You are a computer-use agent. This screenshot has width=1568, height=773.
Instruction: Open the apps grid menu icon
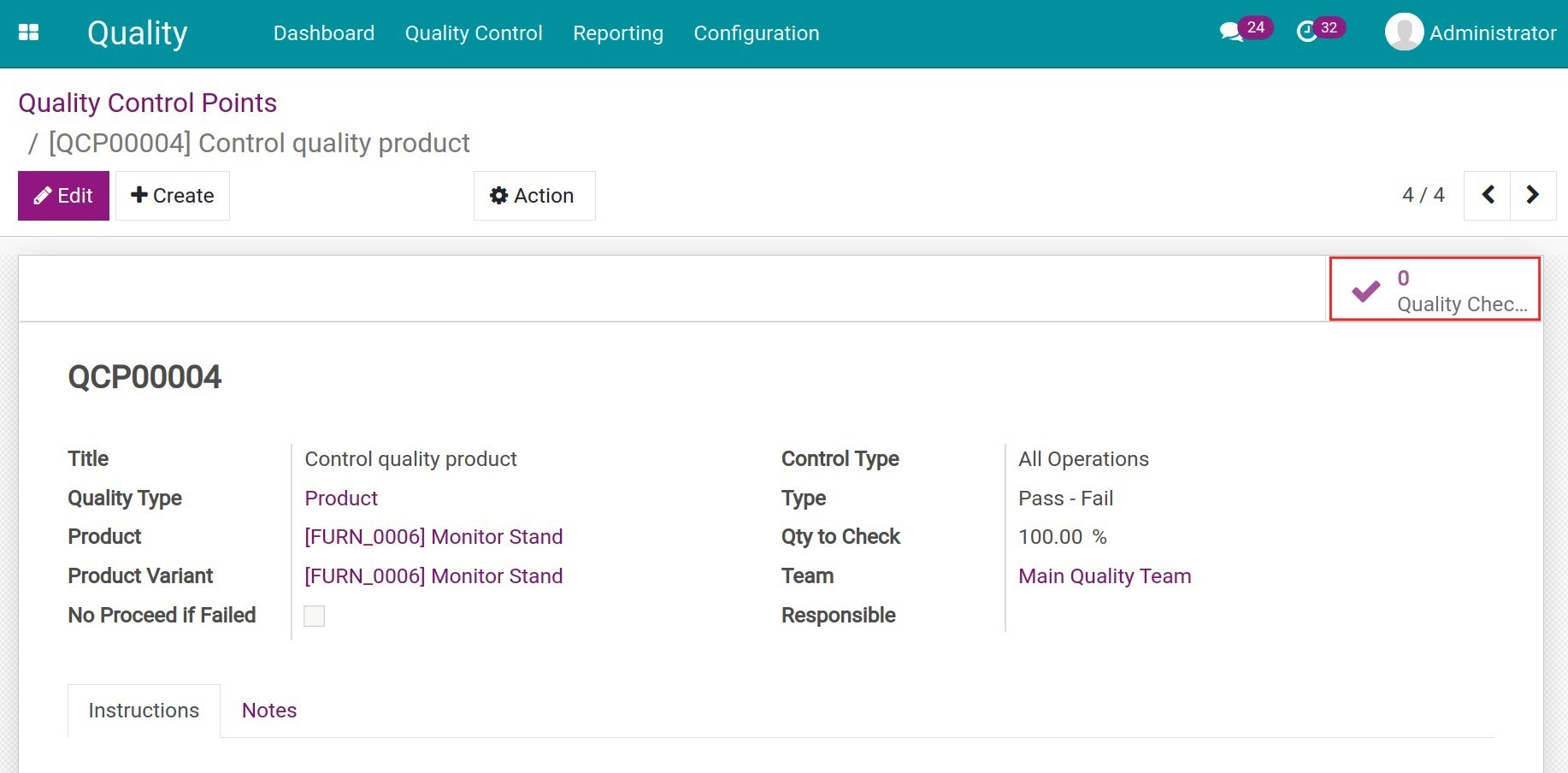click(x=28, y=32)
